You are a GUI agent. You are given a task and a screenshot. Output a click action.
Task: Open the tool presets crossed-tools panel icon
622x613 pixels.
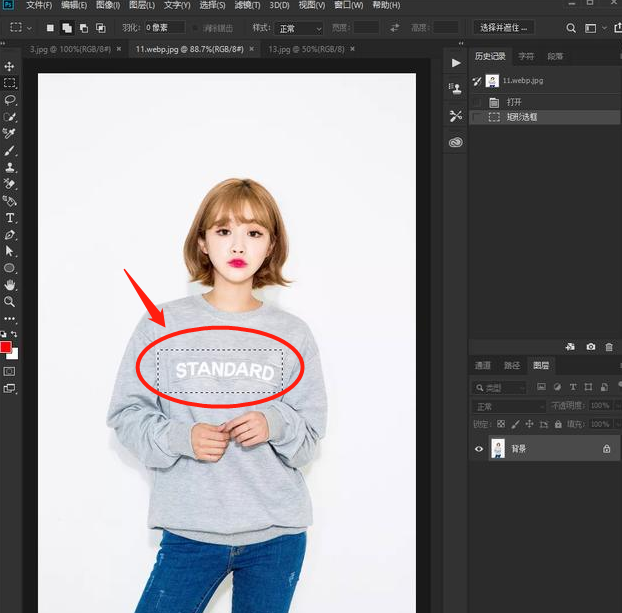(x=455, y=116)
